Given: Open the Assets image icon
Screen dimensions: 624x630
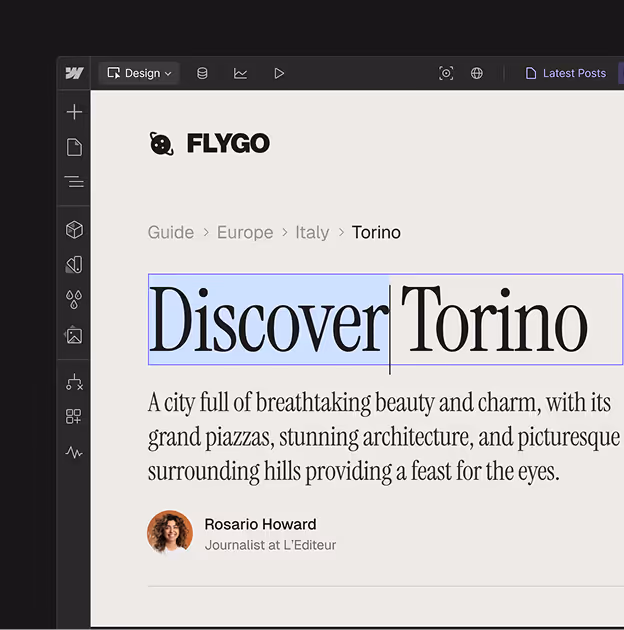Looking at the screenshot, I should pos(74,335).
